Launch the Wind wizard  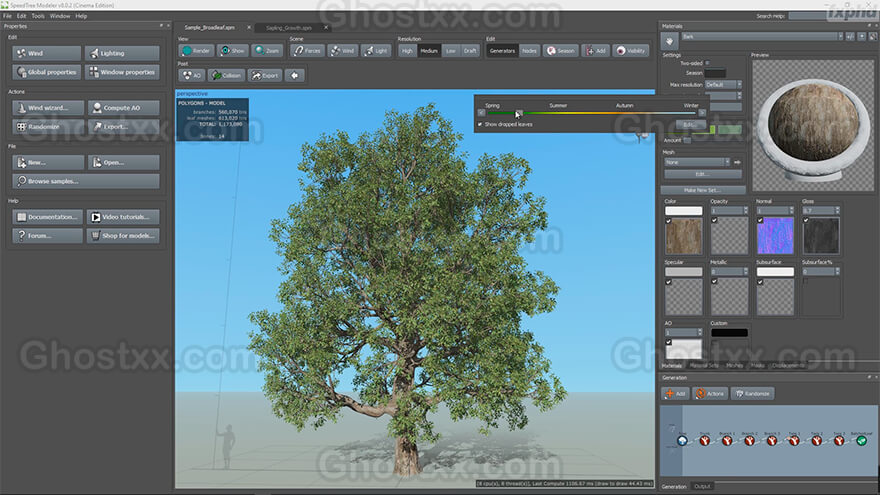[48, 108]
